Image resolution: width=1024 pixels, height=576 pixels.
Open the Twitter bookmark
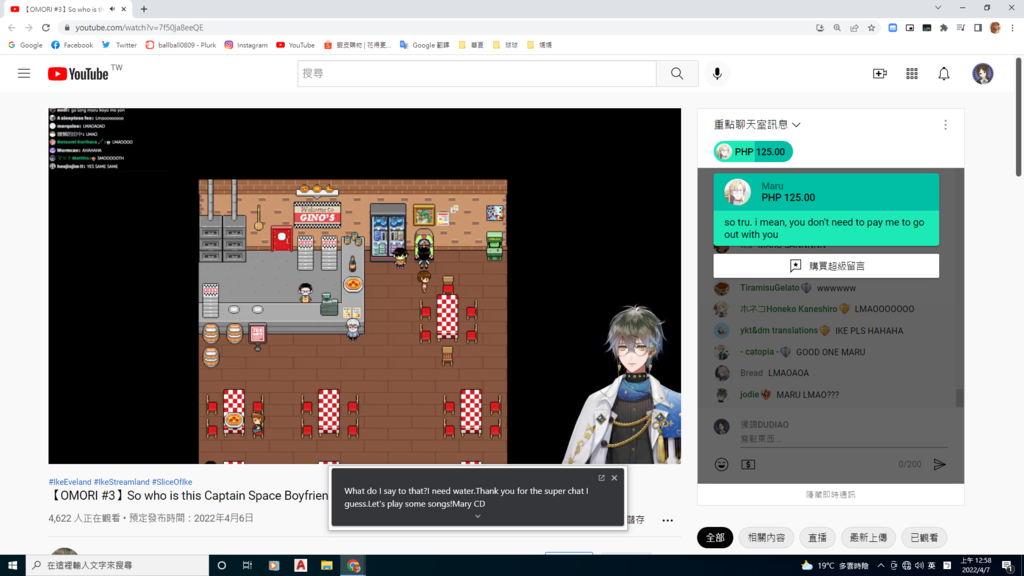pos(119,45)
